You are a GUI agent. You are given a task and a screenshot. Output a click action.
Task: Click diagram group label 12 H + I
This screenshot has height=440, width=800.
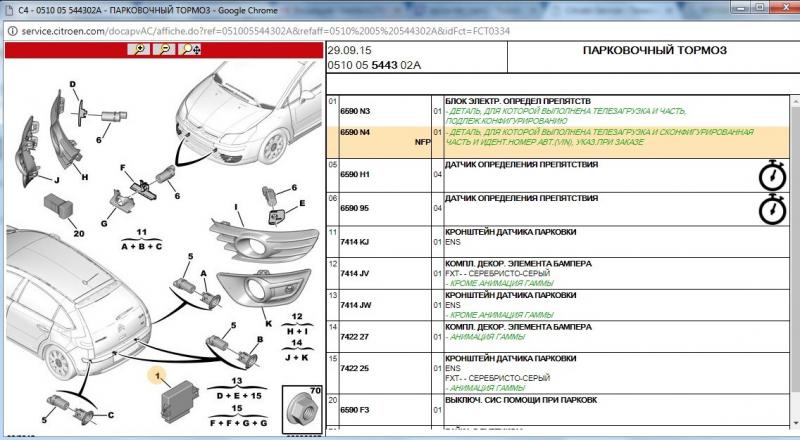[x=297, y=324]
